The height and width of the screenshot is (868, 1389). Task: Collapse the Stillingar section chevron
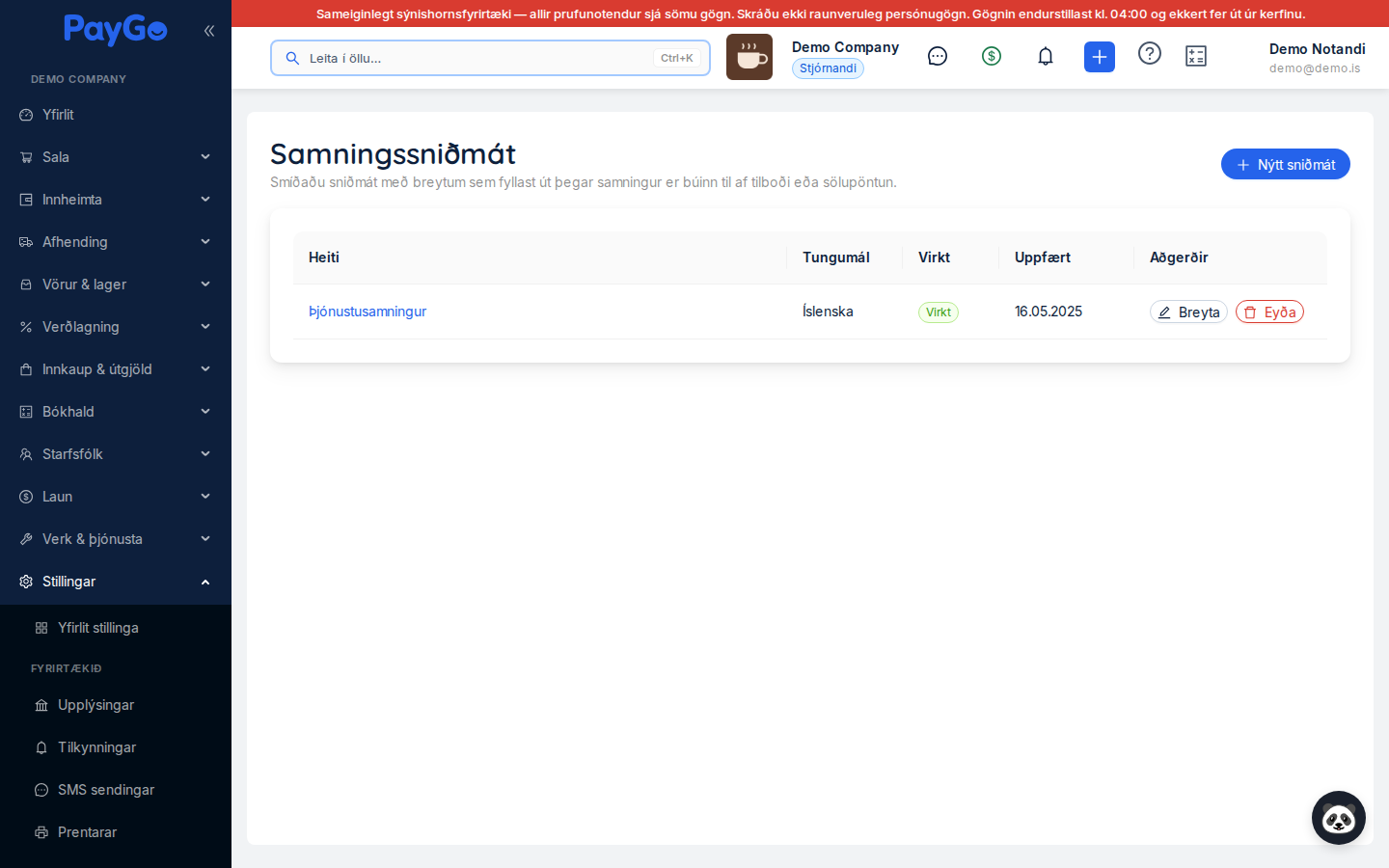(x=205, y=582)
